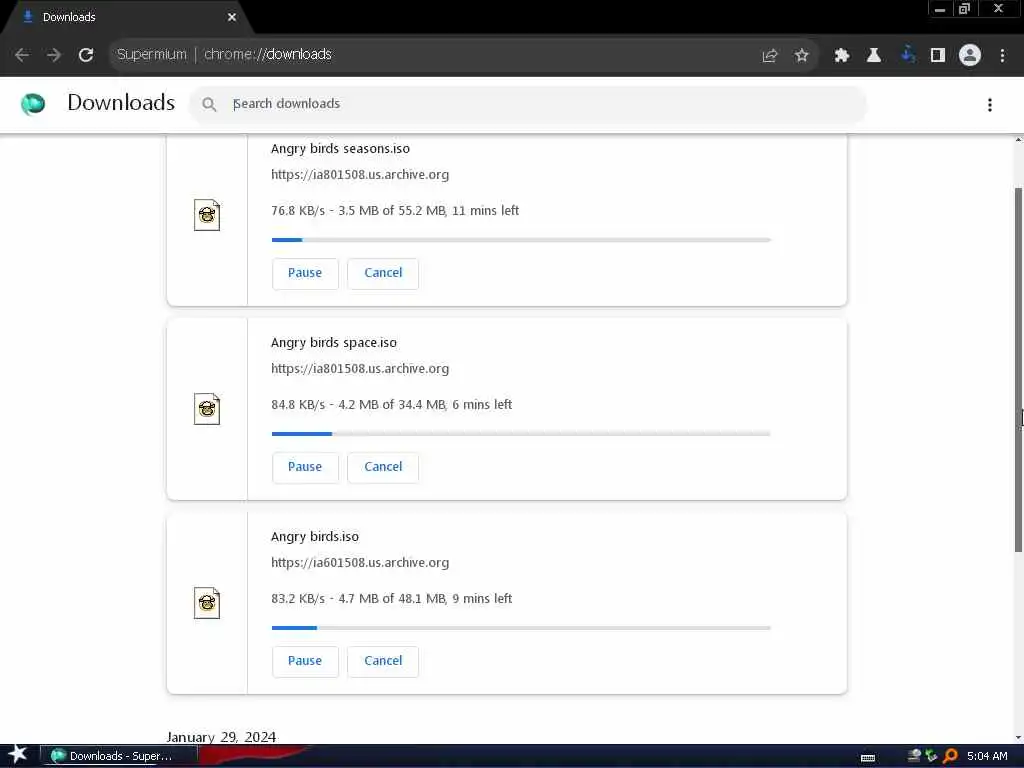Reload the downloads page

pos(86,55)
